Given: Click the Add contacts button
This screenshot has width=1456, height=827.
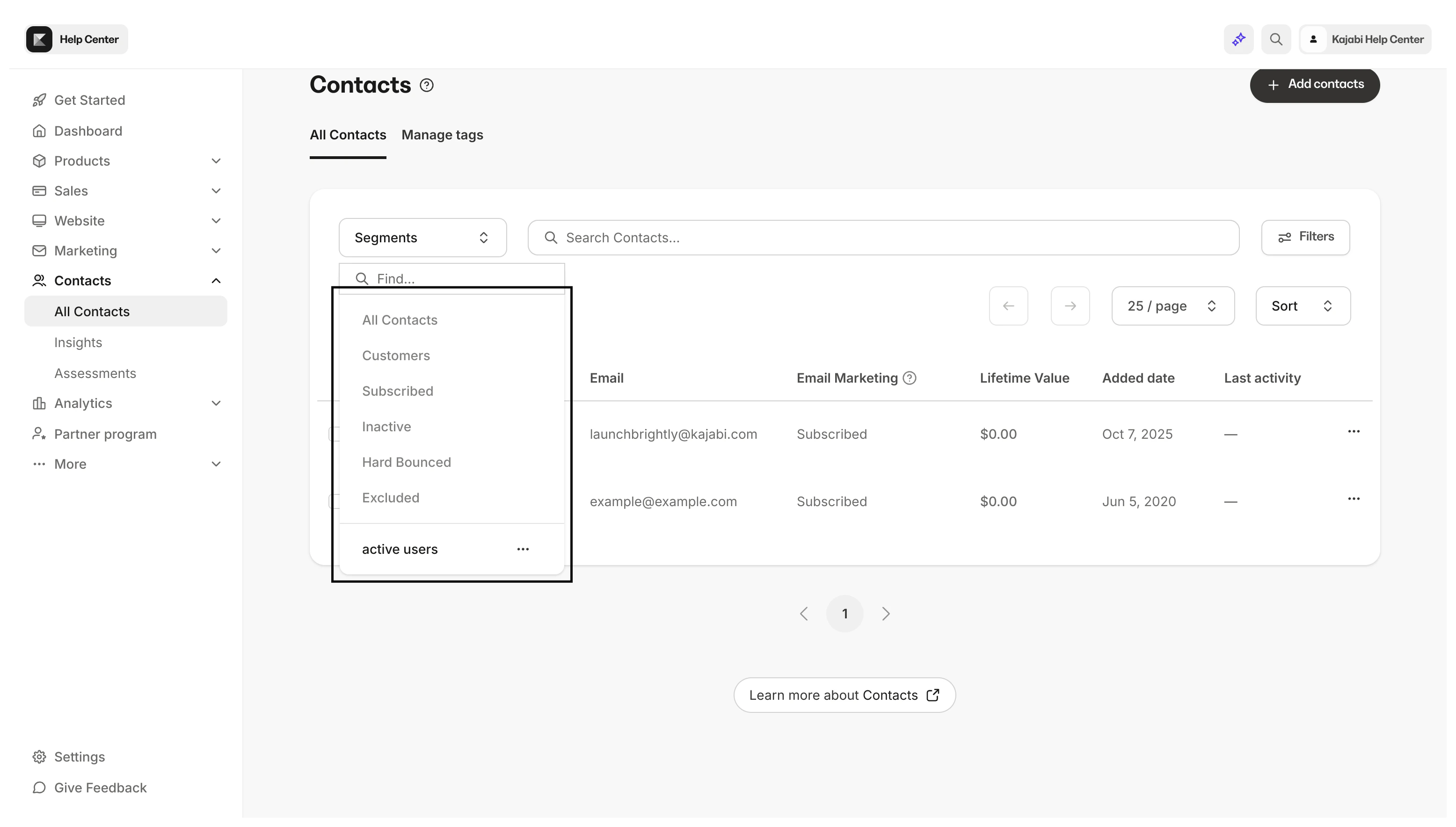Looking at the screenshot, I should point(1315,85).
